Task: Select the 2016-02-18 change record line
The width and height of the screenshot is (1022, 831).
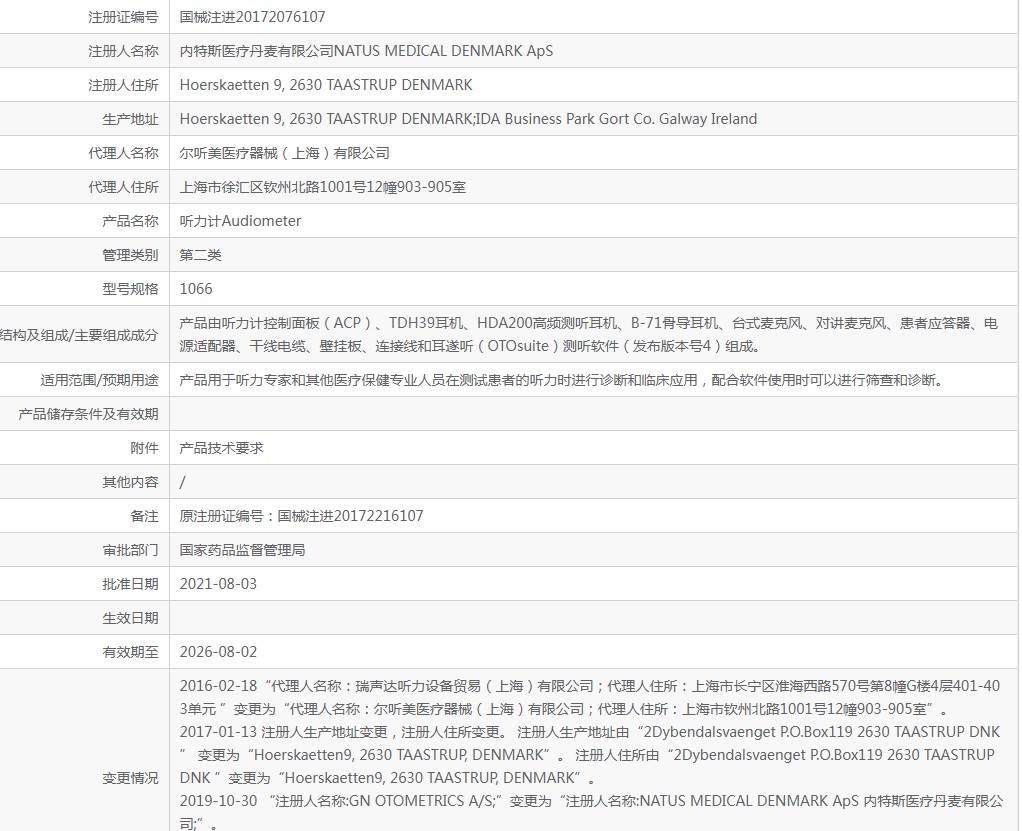Action: 590,697
